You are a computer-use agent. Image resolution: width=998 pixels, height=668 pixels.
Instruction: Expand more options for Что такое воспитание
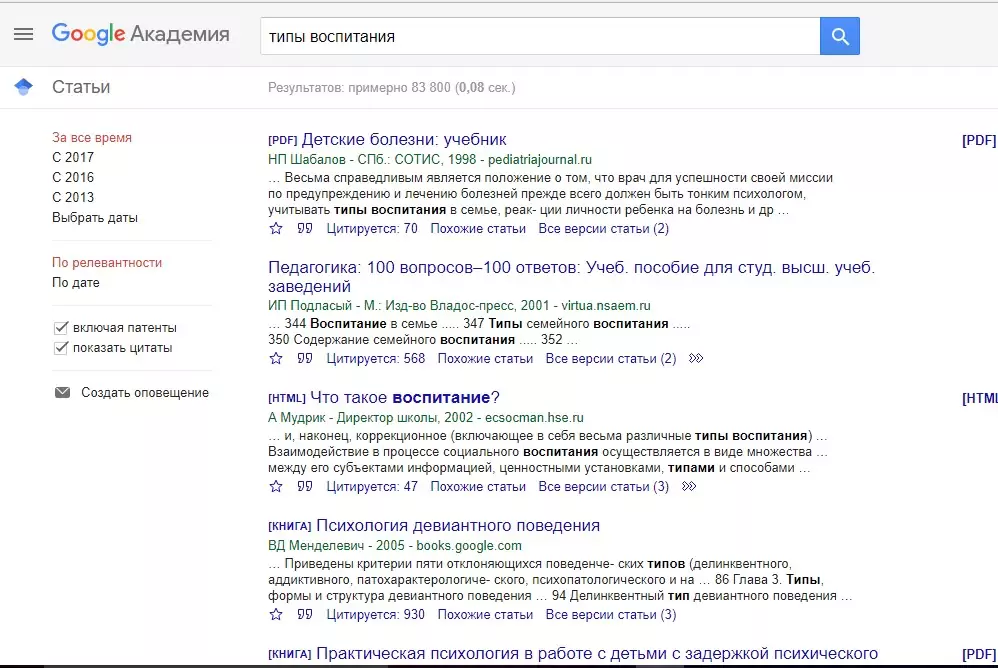689,486
